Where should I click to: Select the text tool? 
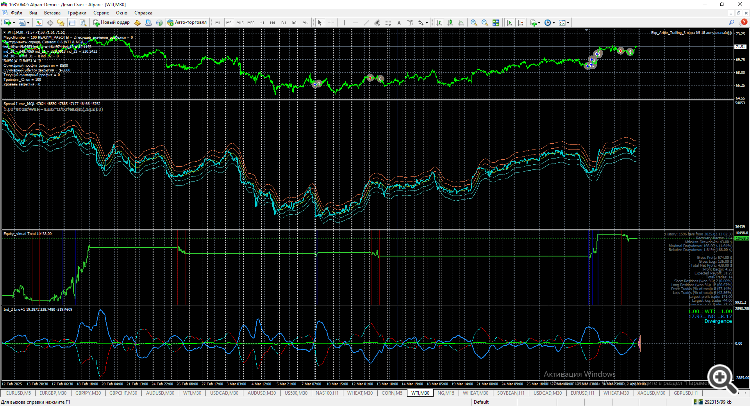pos(399,22)
